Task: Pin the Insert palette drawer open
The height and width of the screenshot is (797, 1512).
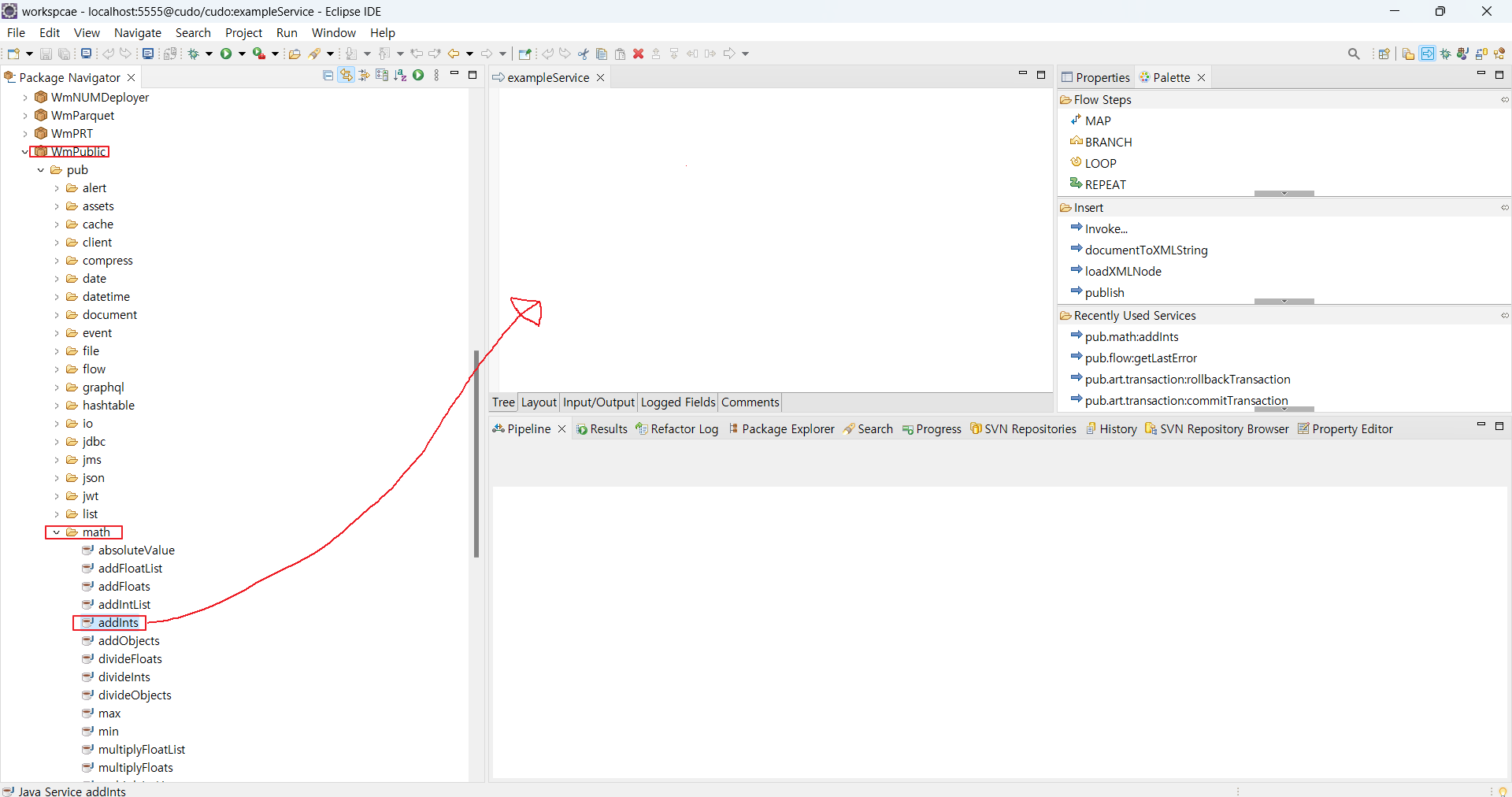Action: click(1504, 208)
